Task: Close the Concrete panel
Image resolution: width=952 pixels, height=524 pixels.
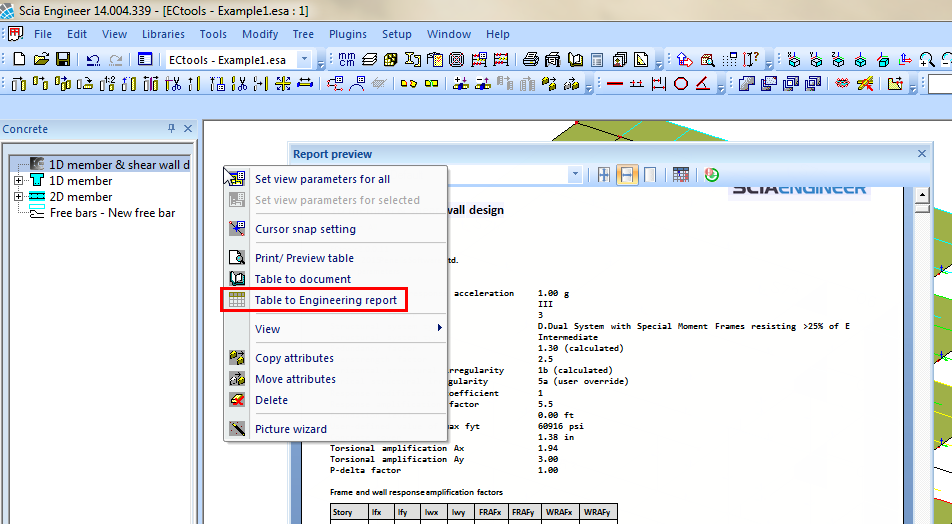Action: click(x=188, y=128)
